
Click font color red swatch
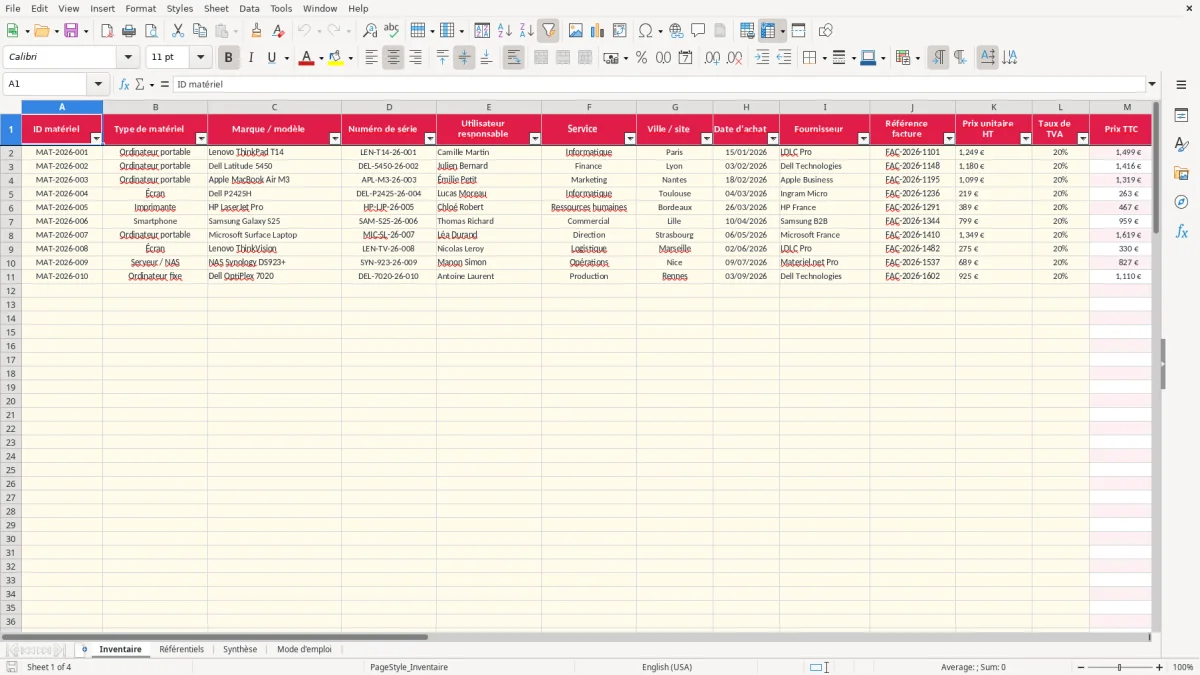pos(305,58)
